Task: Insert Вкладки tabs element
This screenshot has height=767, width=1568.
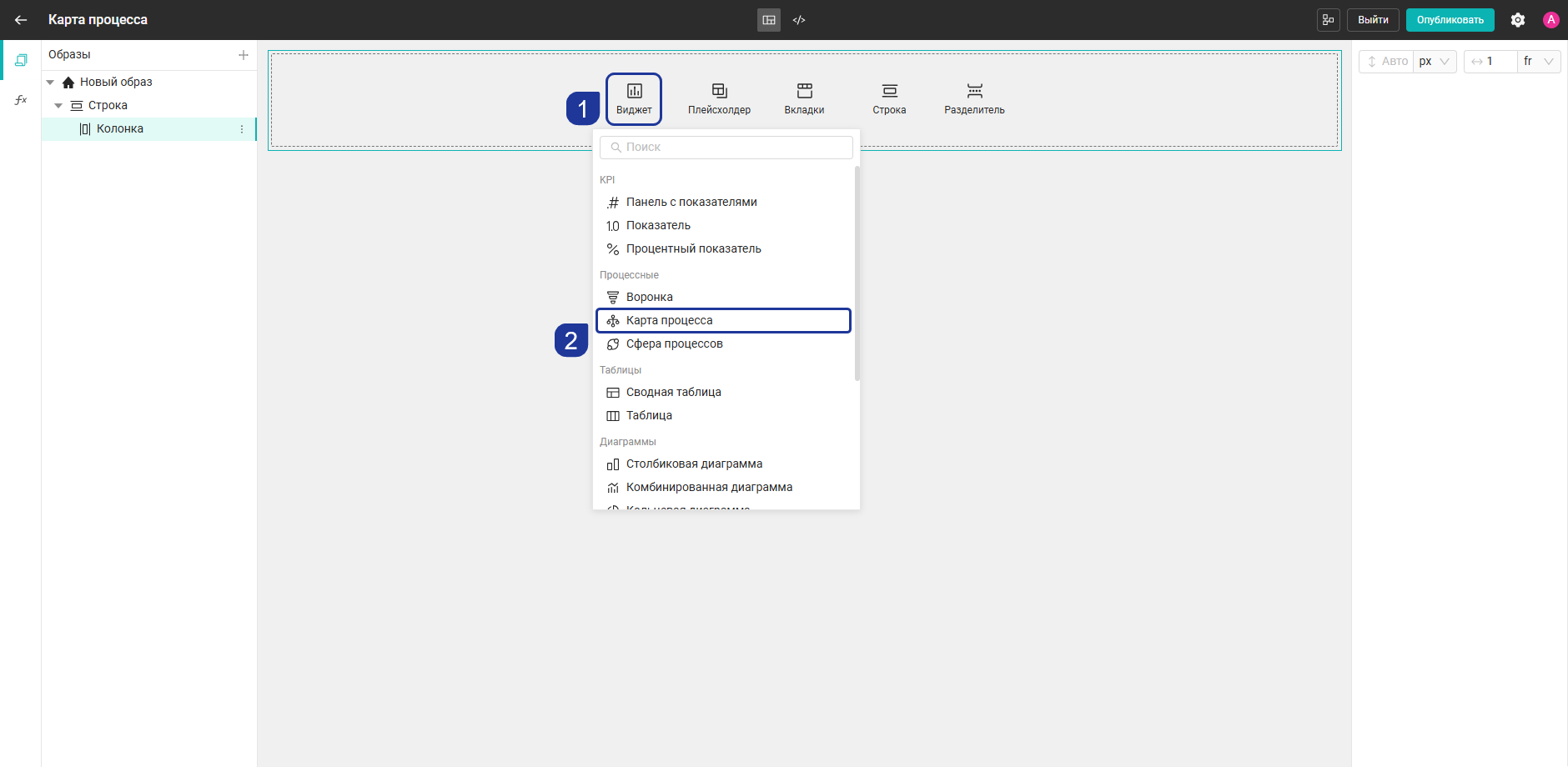Action: coord(804,99)
